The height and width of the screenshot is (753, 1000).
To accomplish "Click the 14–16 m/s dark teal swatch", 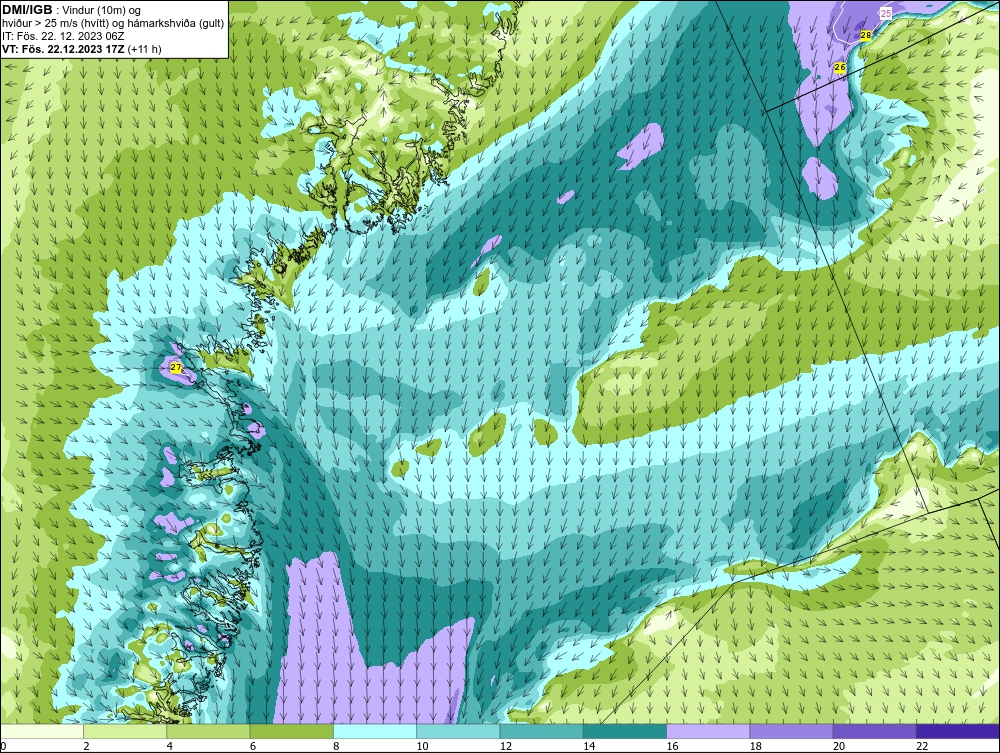I will [x=625, y=731].
